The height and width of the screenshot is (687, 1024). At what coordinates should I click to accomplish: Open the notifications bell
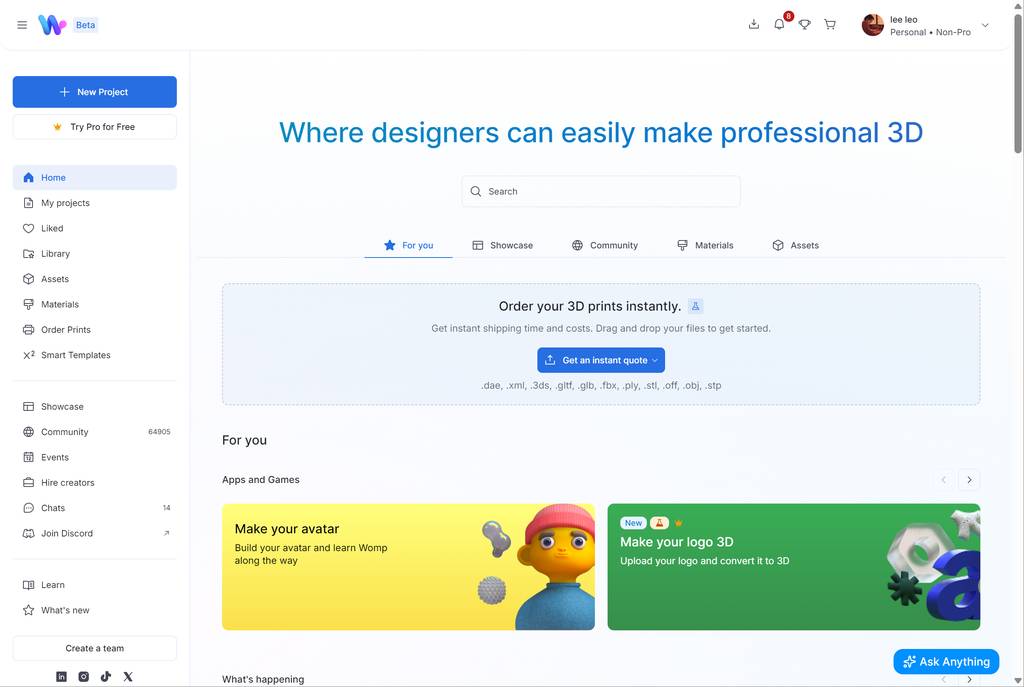pos(779,25)
